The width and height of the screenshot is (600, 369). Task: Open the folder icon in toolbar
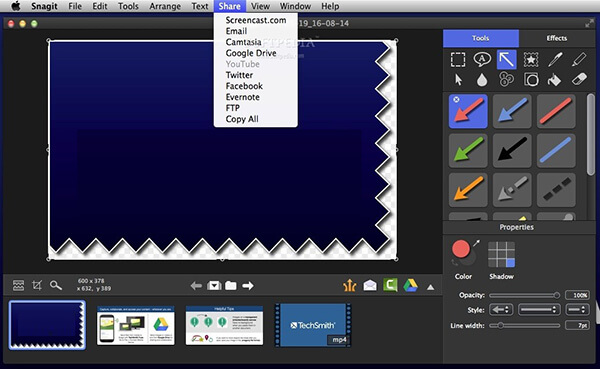point(231,286)
